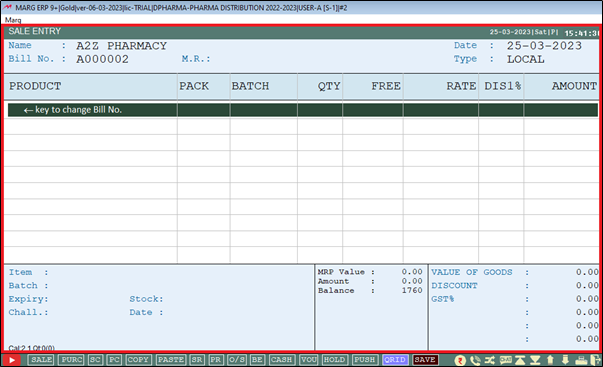Open the chat bubble icon
Screen dimensions: 603x367
(x=505, y=360)
